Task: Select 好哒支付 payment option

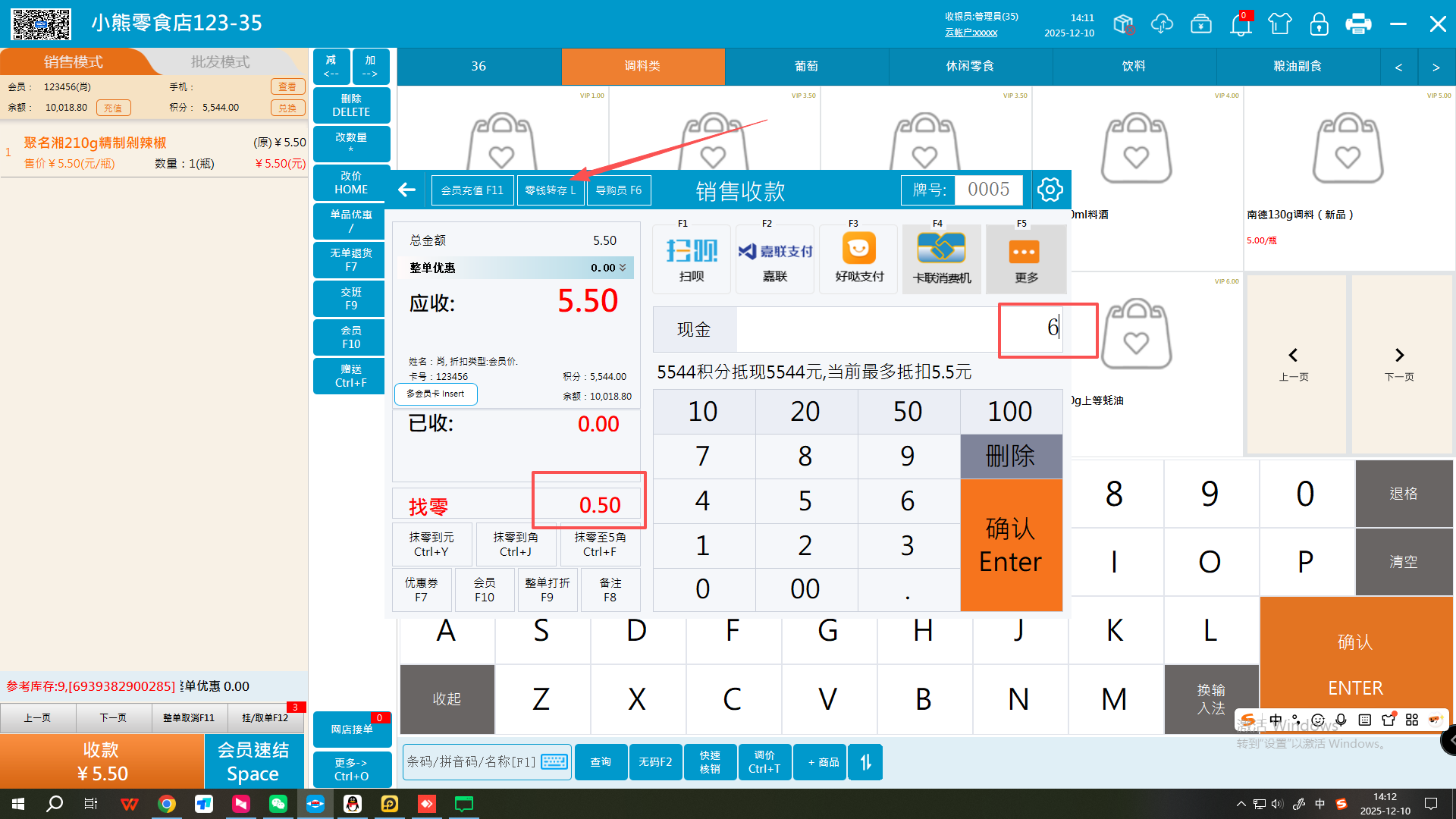Action: click(x=858, y=259)
